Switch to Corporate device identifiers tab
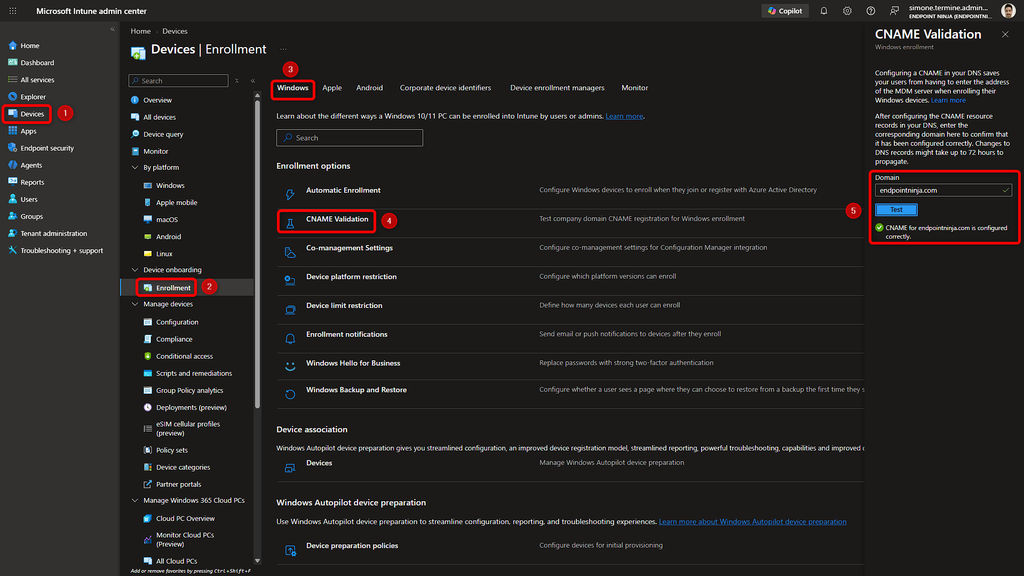The width and height of the screenshot is (1024, 576). [445, 88]
